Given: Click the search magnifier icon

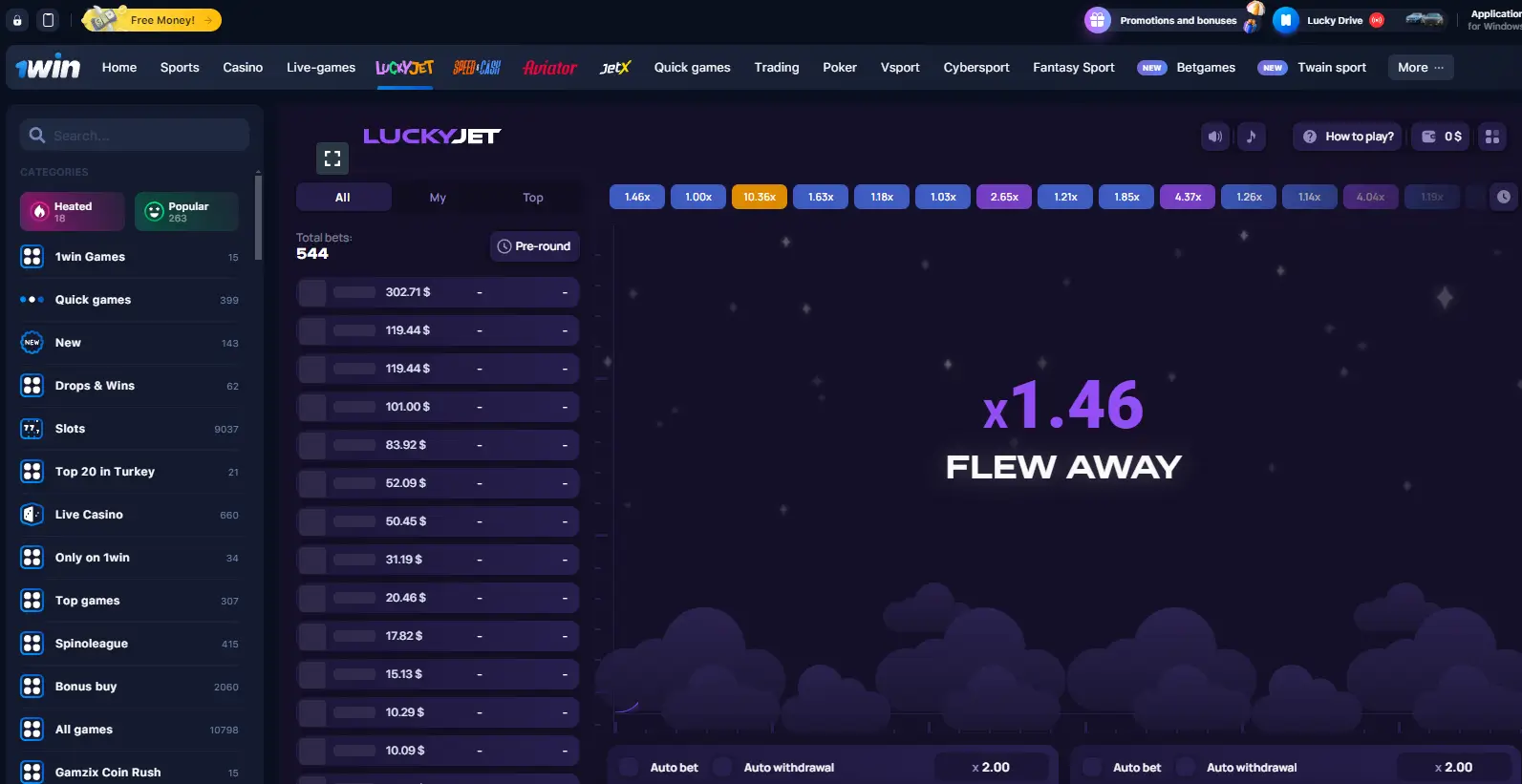Looking at the screenshot, I should [x=37, y=136].
